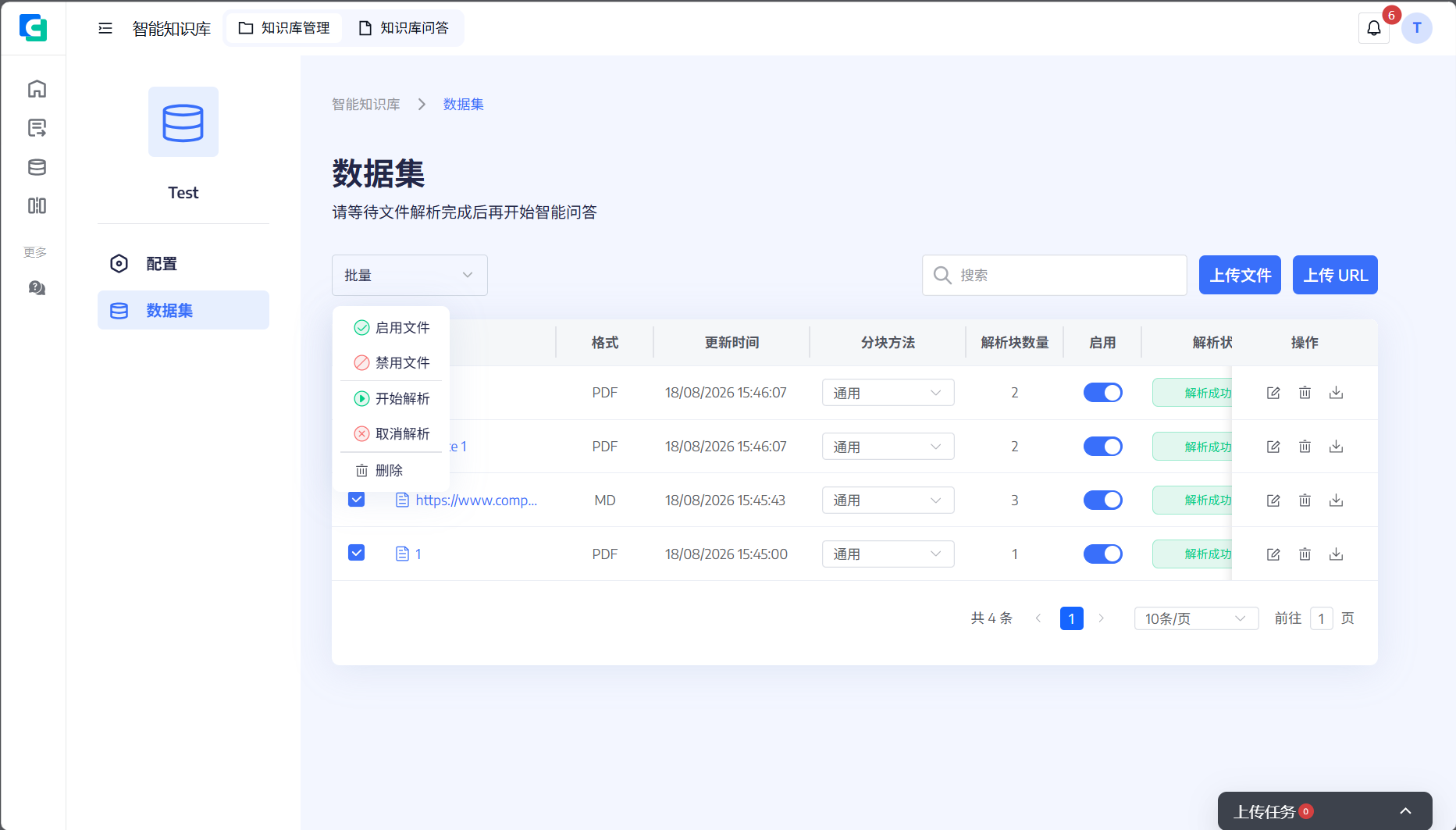The width and height of the screenshot is (1456, 830).
Task: Open the document list sidebar icon
Action: [x=37, y=127]
